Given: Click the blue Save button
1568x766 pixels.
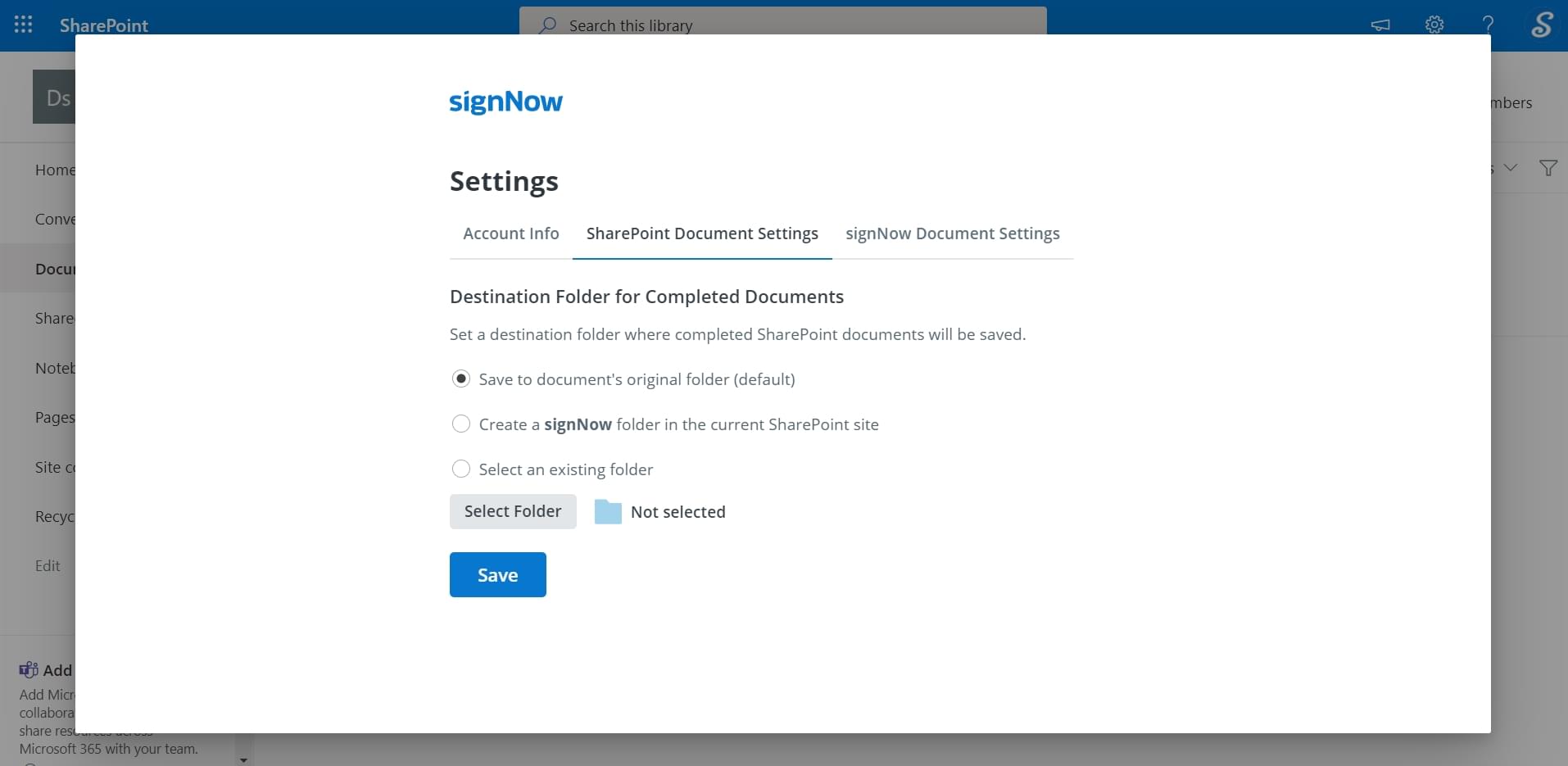Looking at the screenshot, I should coord(497,574).
